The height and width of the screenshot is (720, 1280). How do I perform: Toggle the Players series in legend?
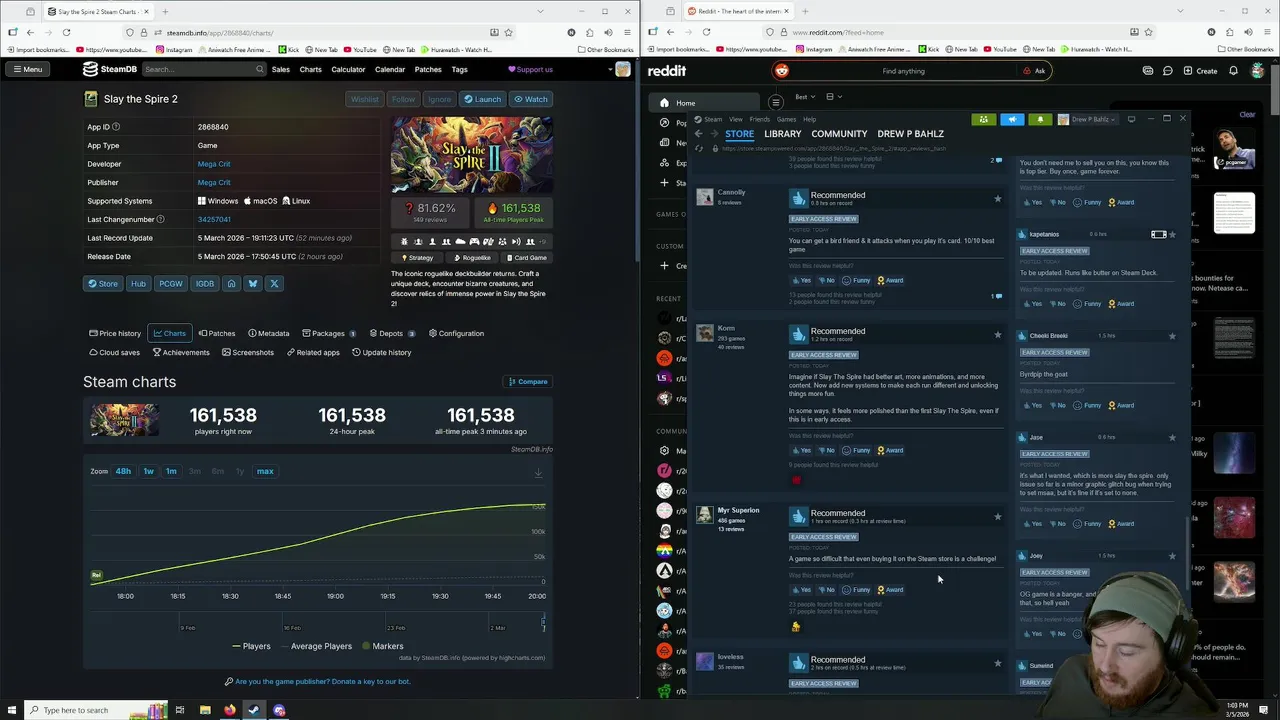point(251,646)
